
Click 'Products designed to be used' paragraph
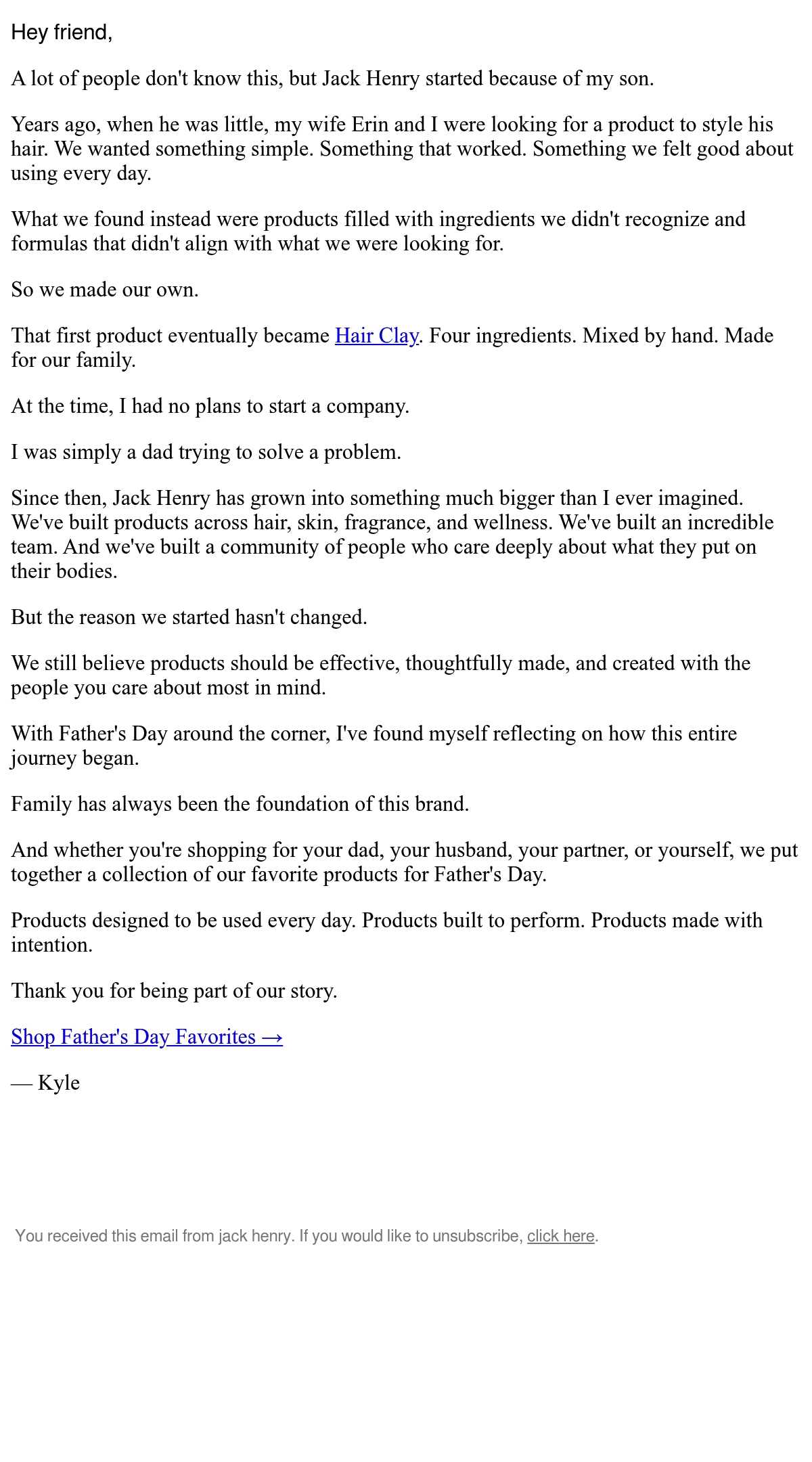[387, 933]
